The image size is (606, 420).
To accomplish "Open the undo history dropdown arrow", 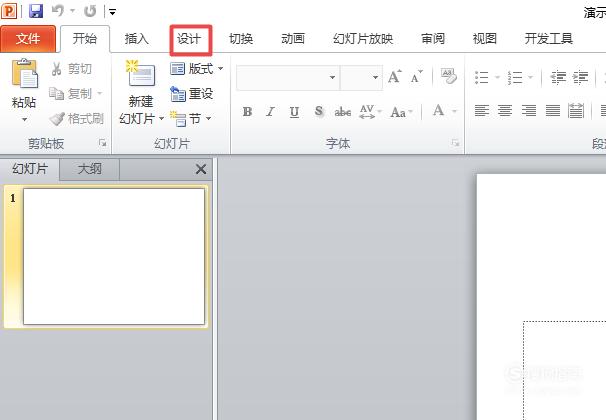I will (x=73, y=11).
